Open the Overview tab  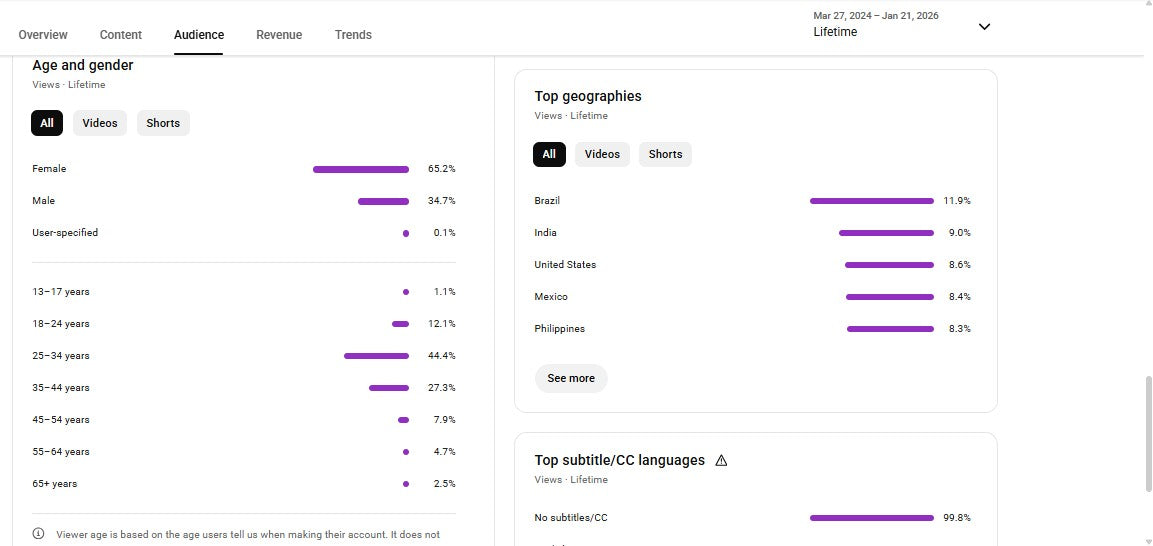pos(43,35)
